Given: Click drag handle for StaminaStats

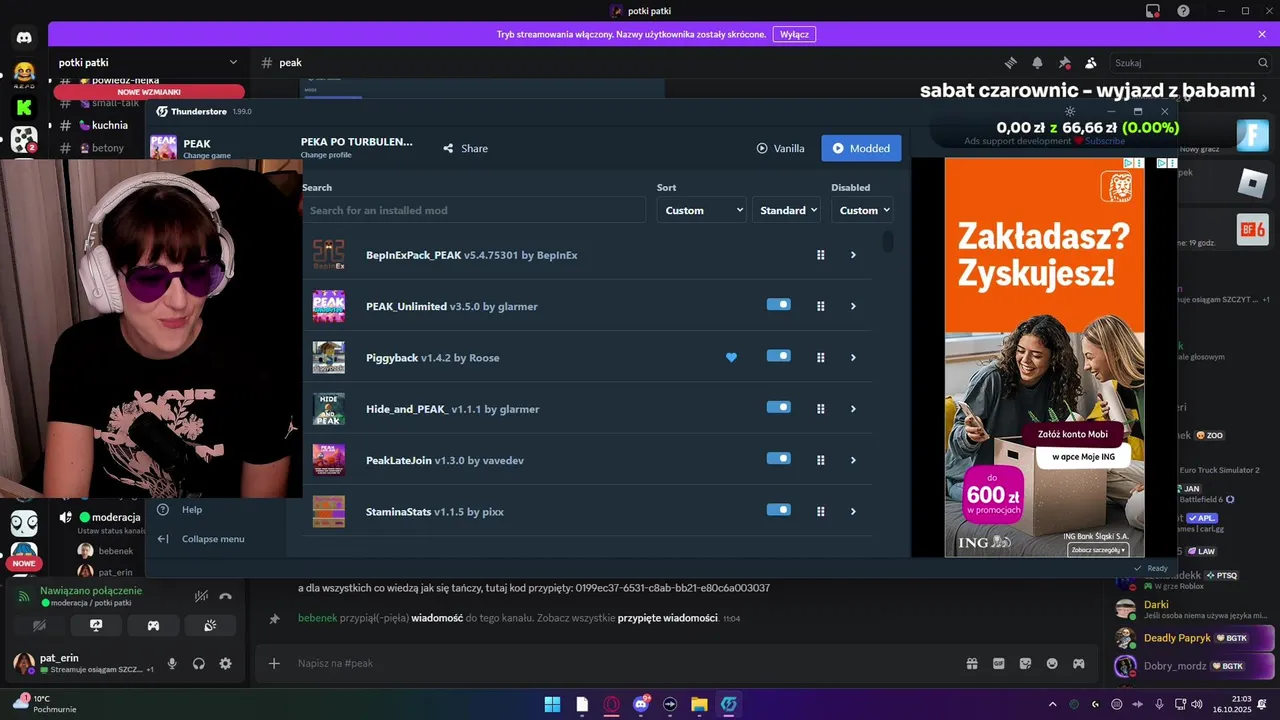Looking at the screenshot, I should (821, 511).
